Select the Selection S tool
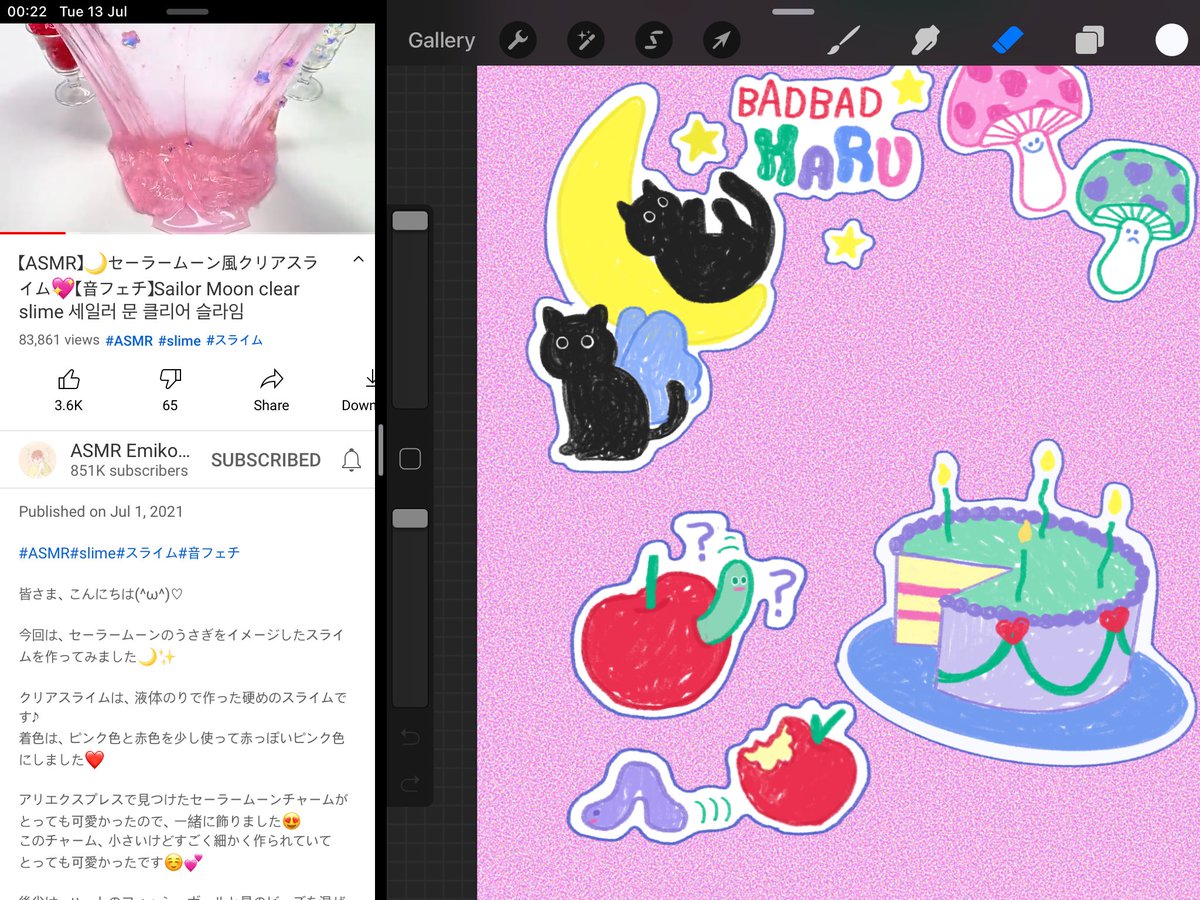 [654, 40]
